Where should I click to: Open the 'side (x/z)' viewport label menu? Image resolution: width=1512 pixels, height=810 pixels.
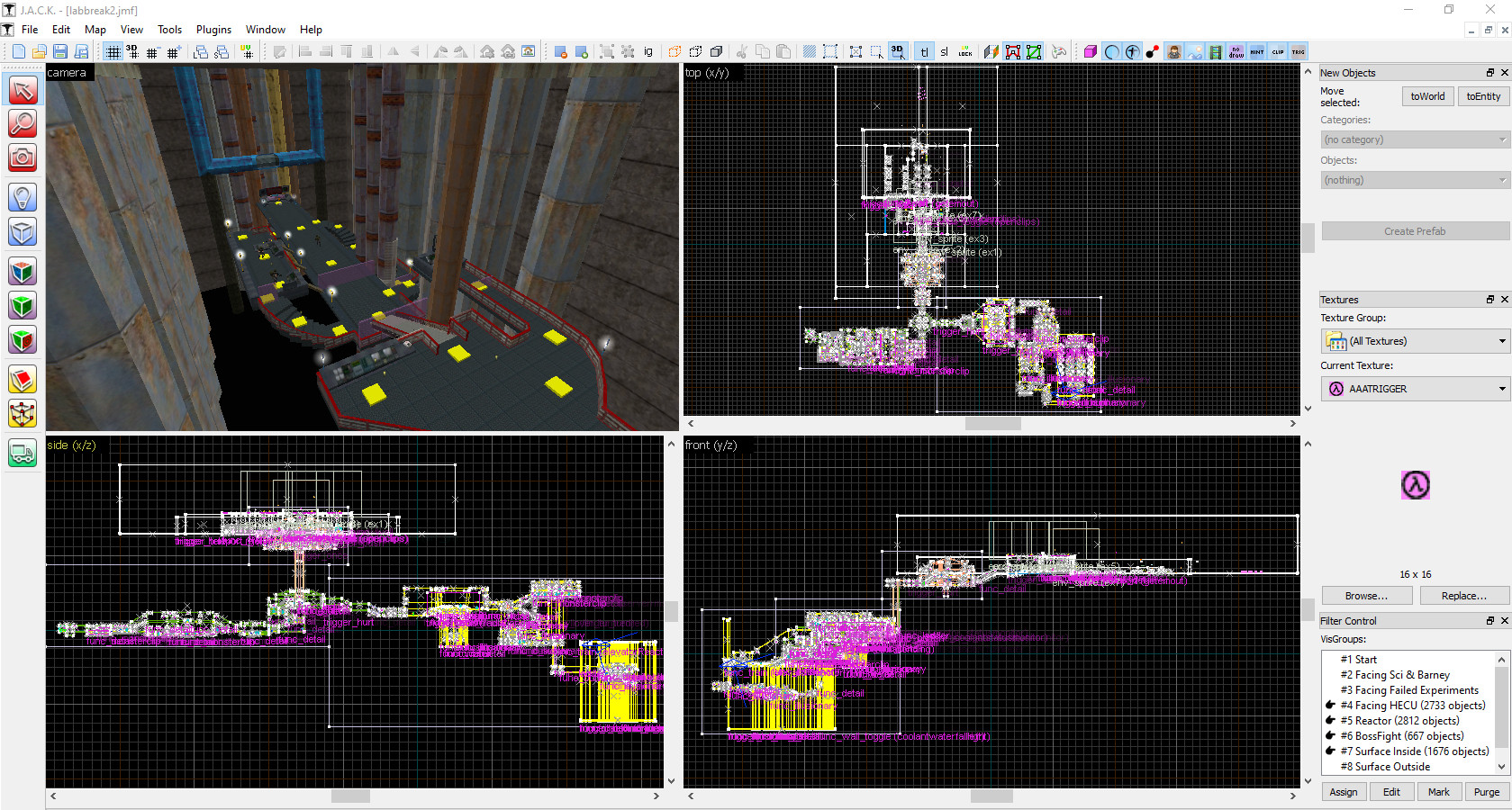[x=71, y=445]
